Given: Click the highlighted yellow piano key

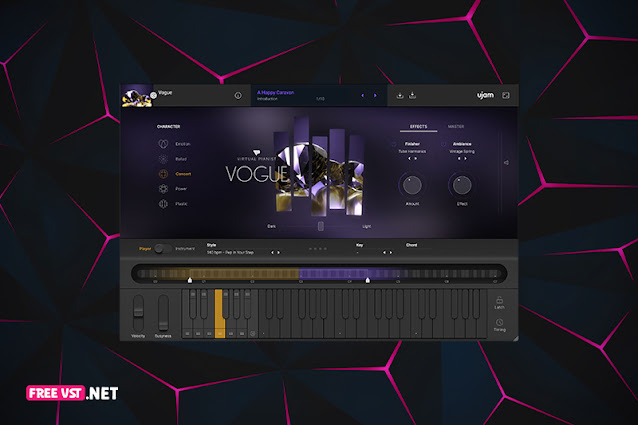Looking at the screenshot, I should click(219, 314).
